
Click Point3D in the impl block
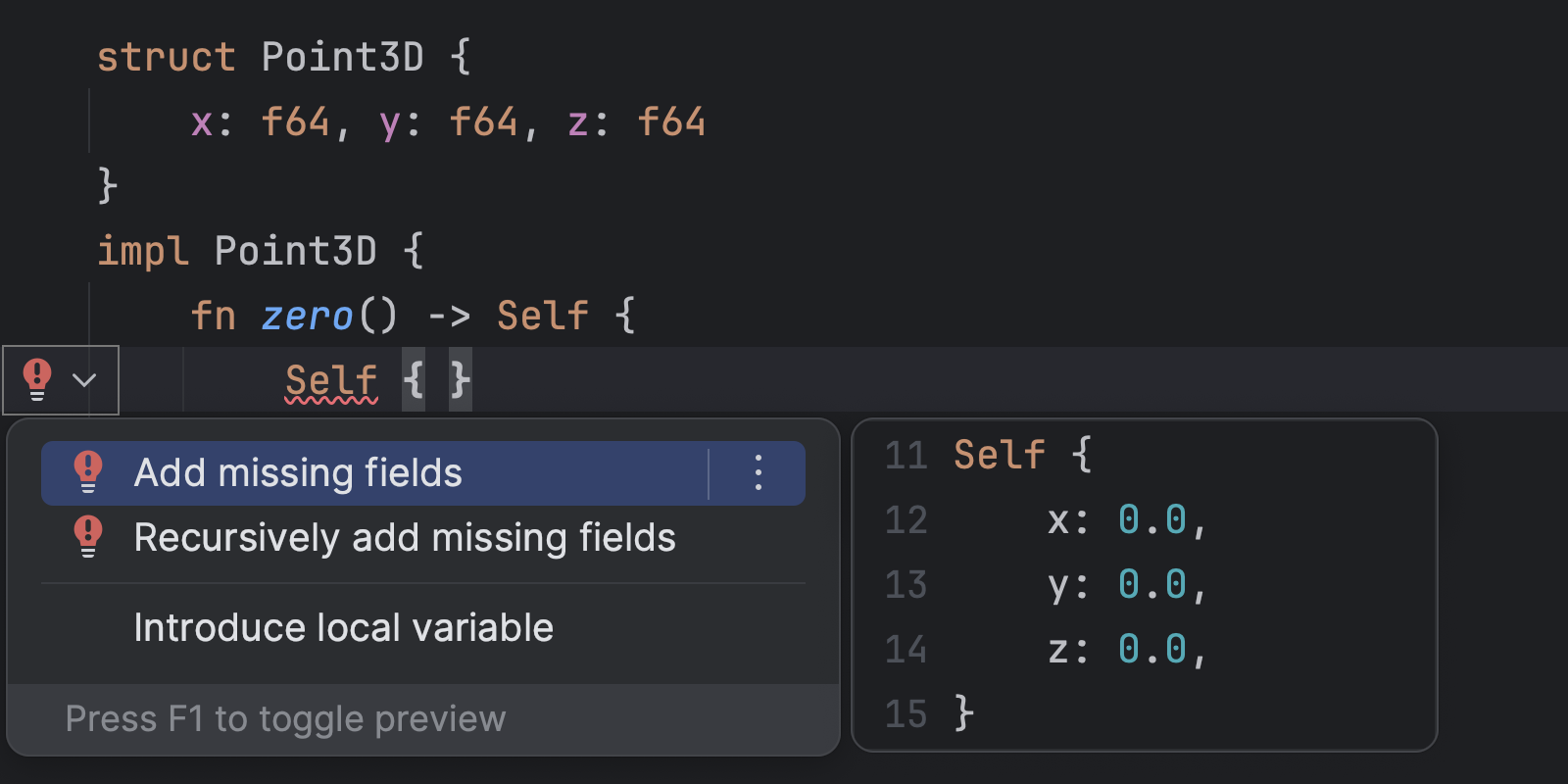[x=294, y=250]
